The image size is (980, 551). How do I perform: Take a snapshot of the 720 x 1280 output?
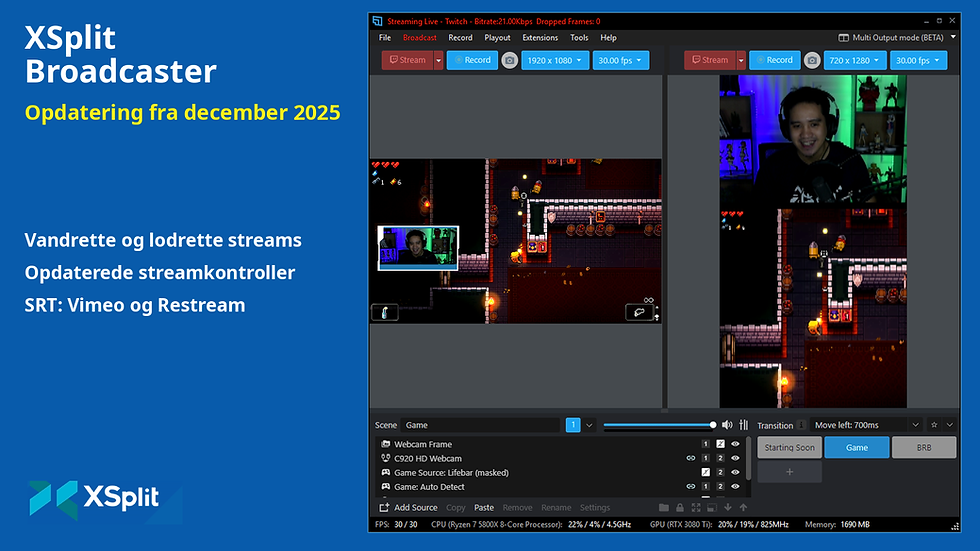coord(811,61)
